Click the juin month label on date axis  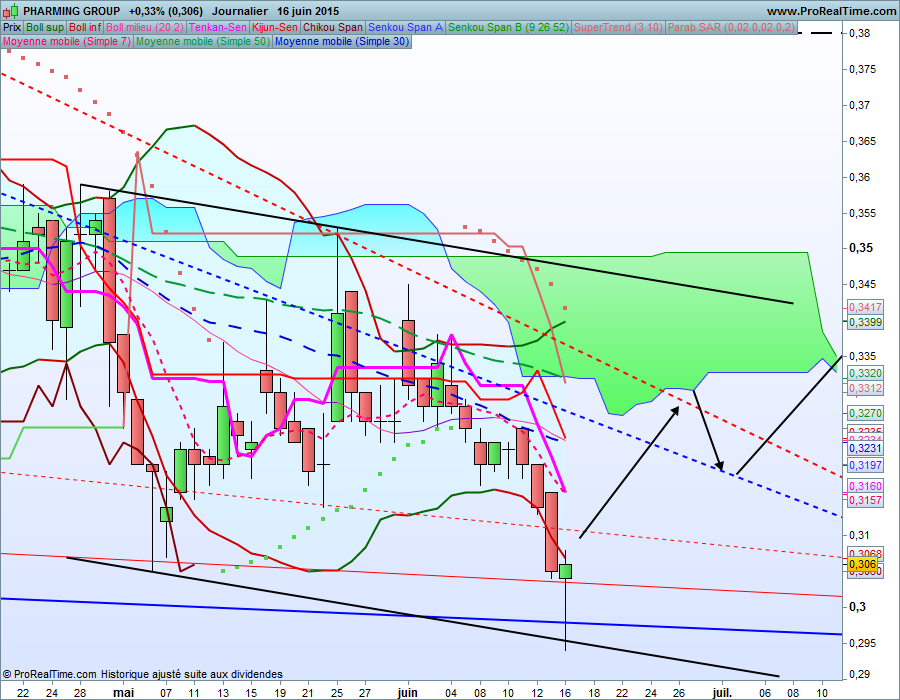pos(408,693)
